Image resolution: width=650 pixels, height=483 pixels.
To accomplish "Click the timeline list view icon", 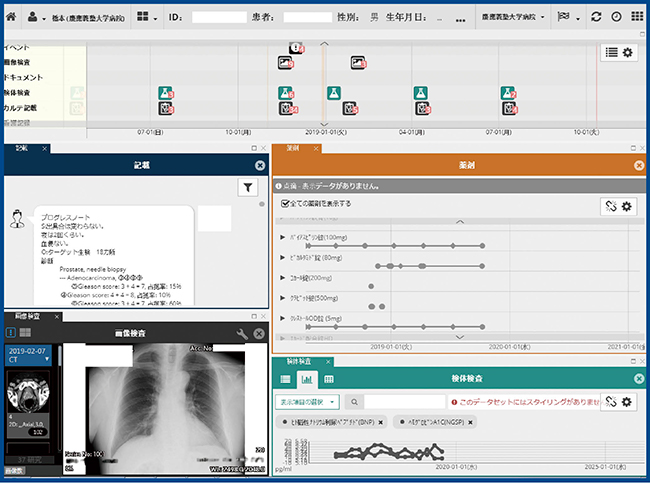I will 611,53.
